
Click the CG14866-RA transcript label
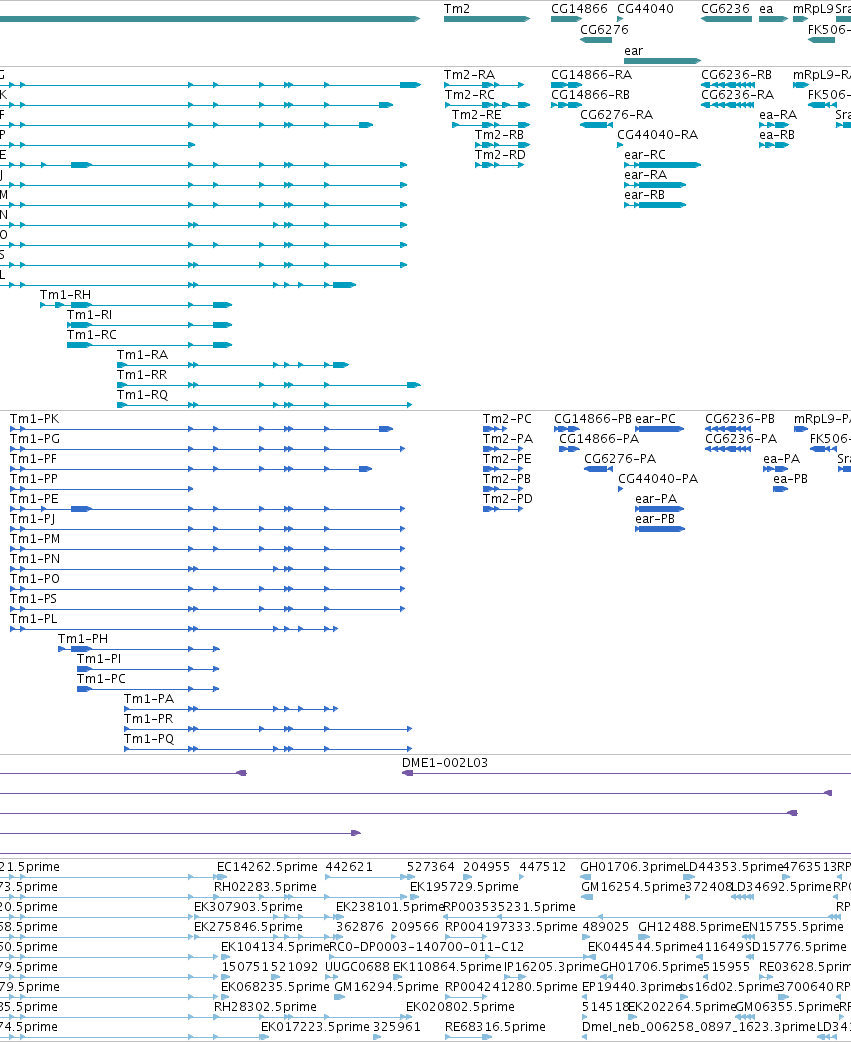591,74
